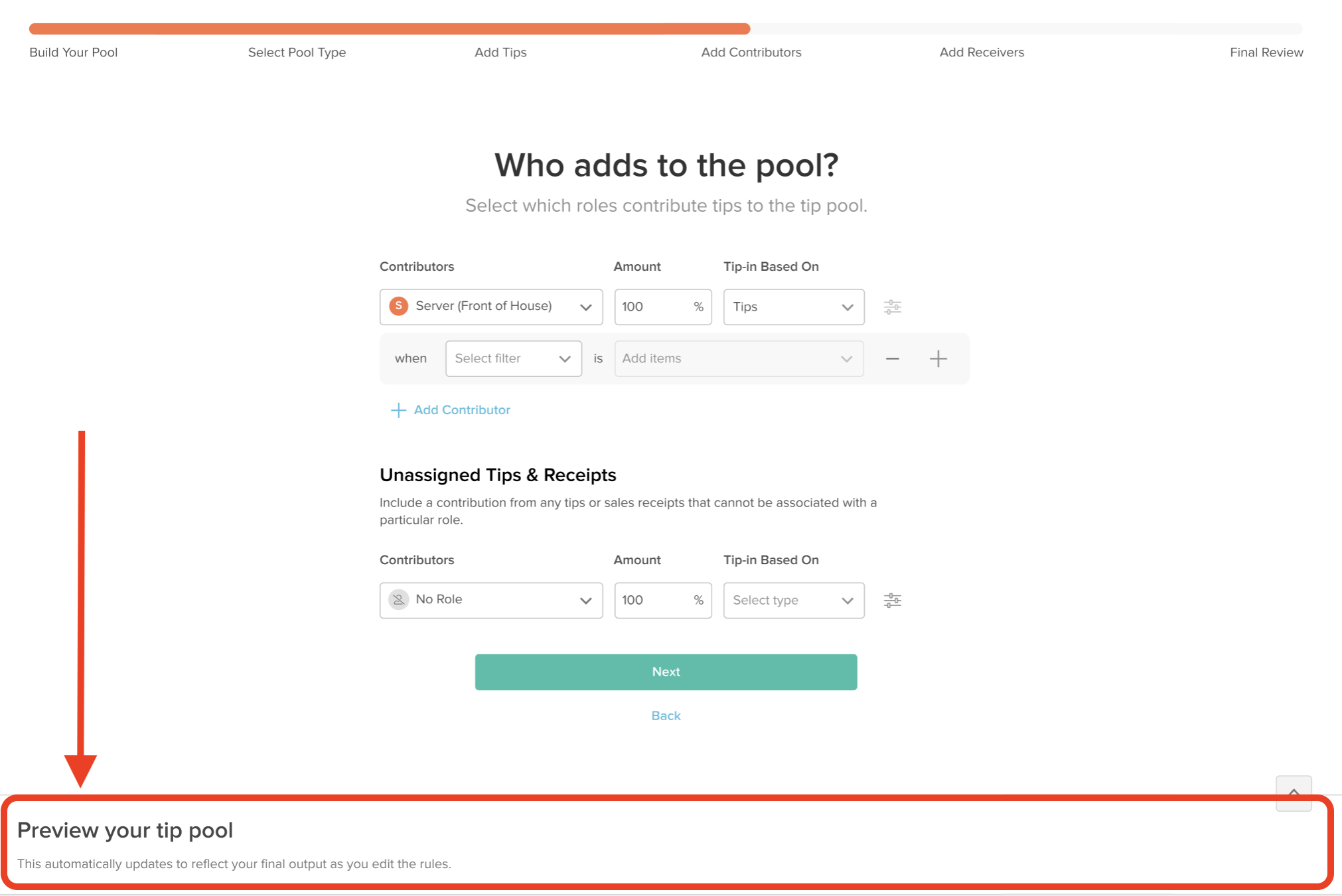Click the plus icon to add another filter
1342x896 pixels.
click(938, 358)
